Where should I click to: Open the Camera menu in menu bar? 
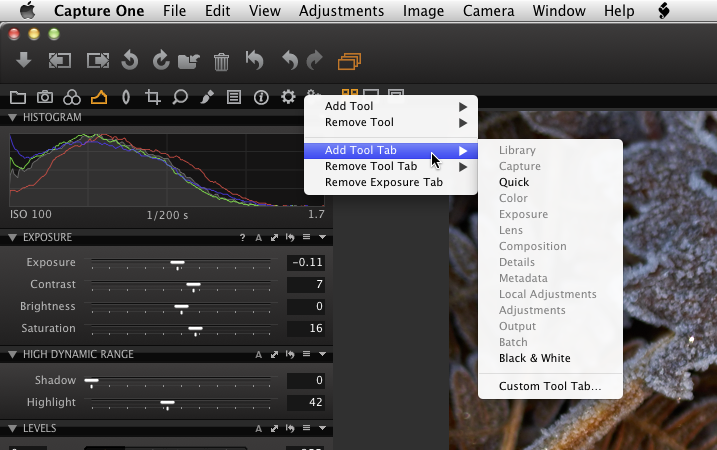click(488, 11)
